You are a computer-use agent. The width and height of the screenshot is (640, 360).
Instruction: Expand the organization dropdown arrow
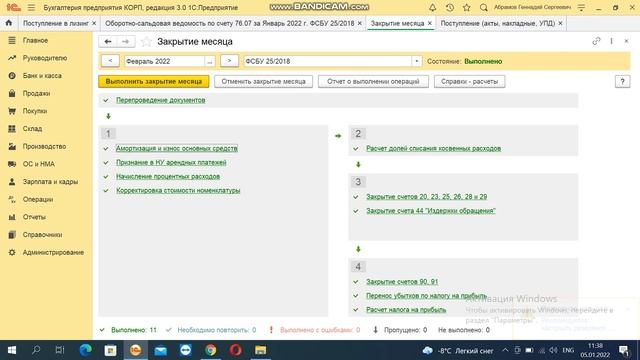point(416,61)
